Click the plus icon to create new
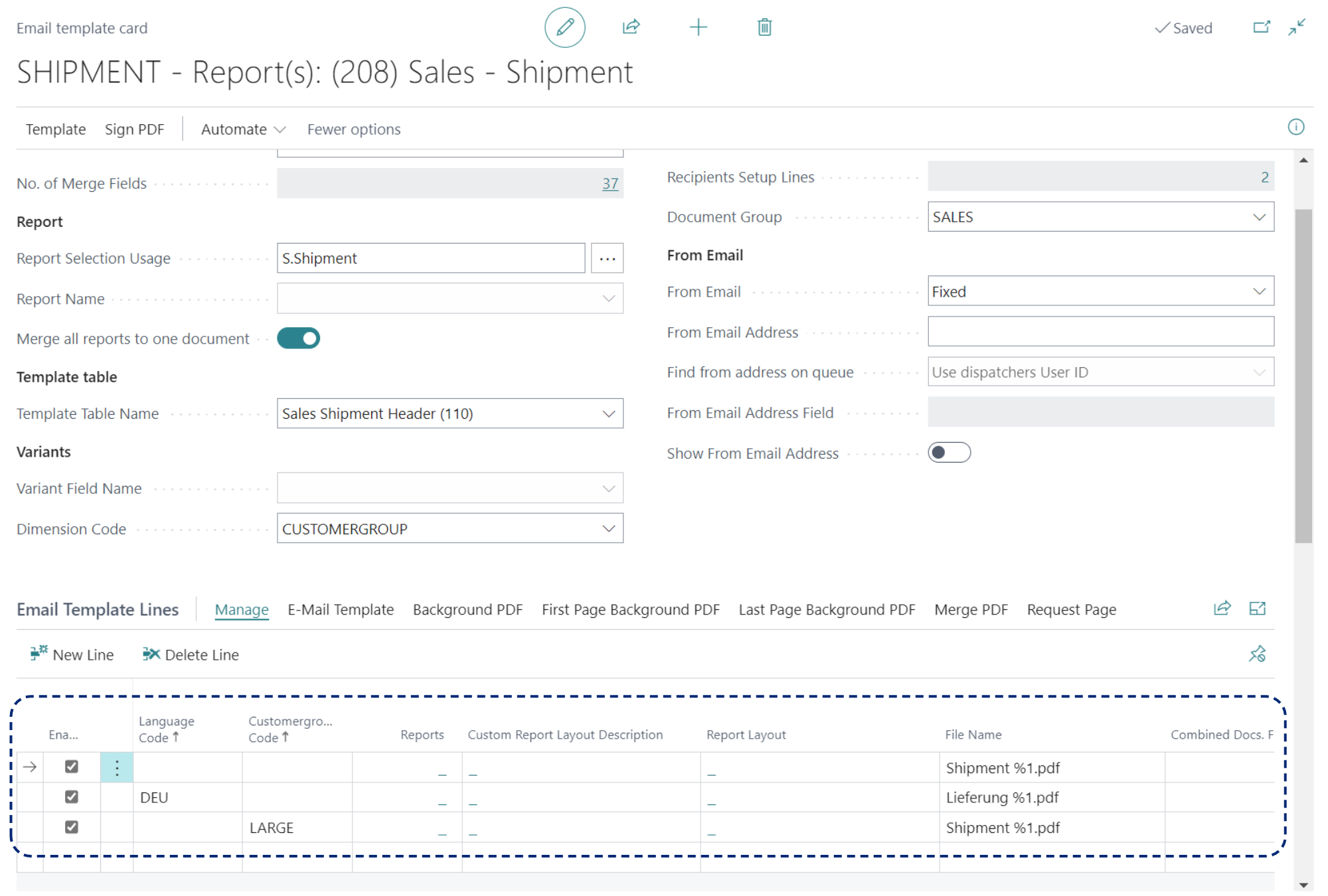Screen dimensions: 1328x896 (x=698, y=27)
